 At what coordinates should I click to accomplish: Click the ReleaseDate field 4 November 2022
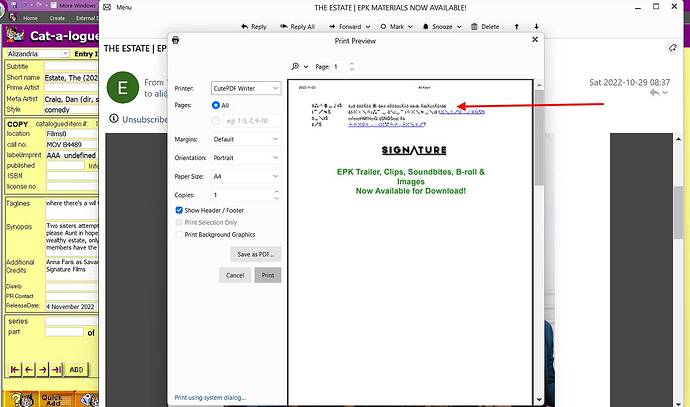71,306
